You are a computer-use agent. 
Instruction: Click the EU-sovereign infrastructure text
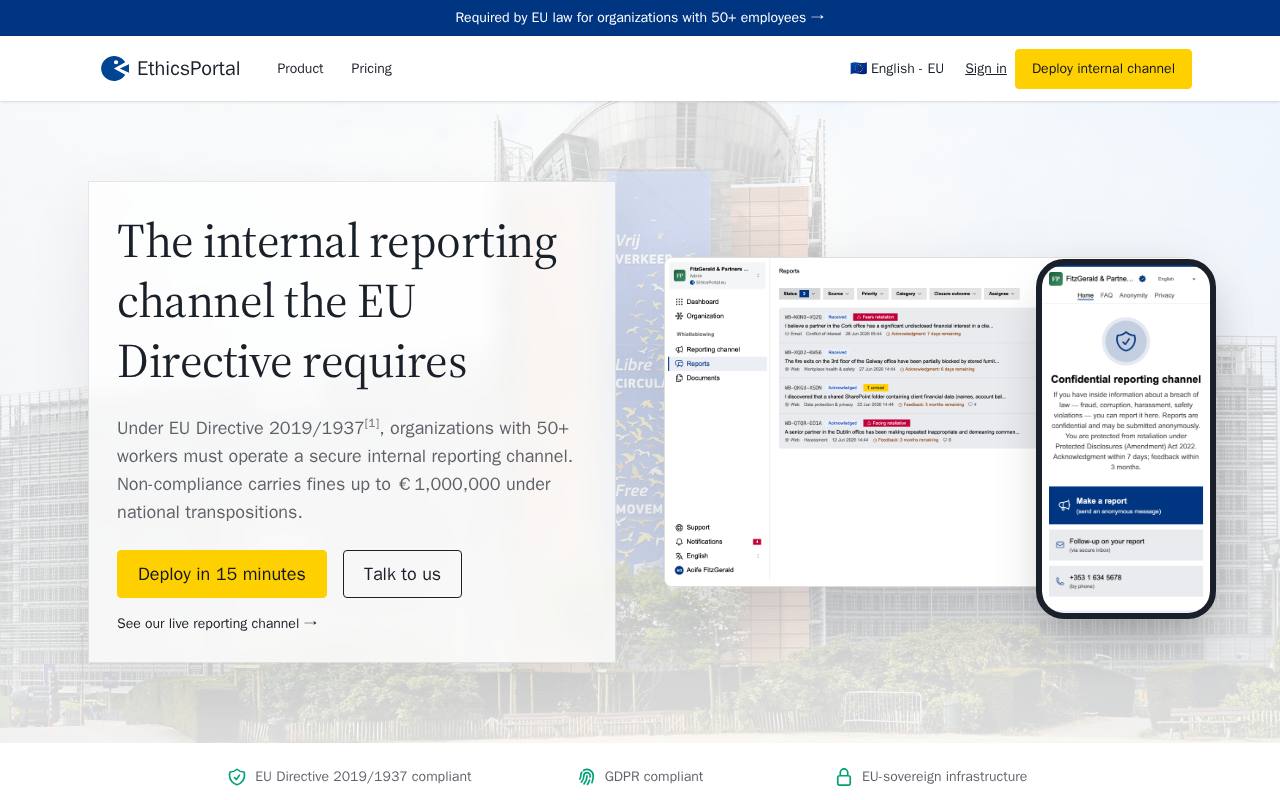(944, 777)
